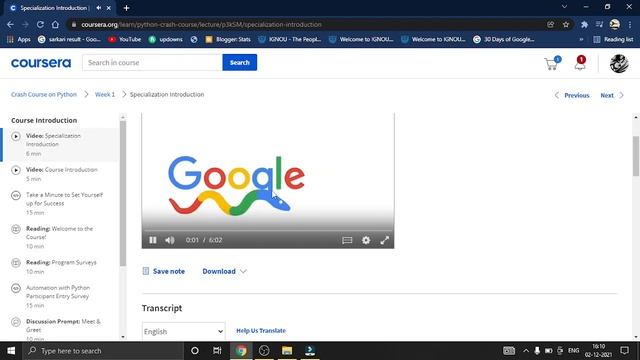This screenshot has height=360, width=640.
Task: Toggle video subtitles captions icon
Action: tap(347, 240)
